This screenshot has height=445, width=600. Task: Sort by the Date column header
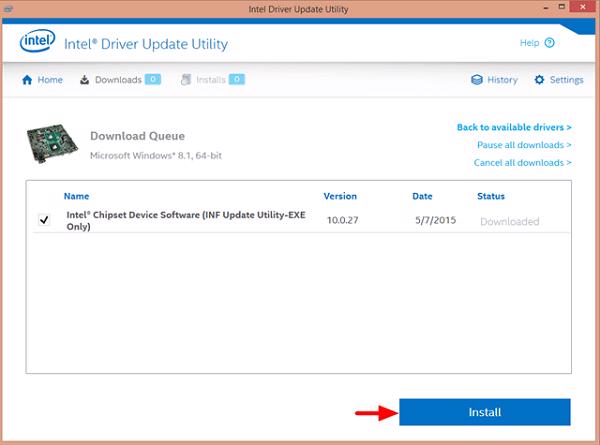tap(422, 196)
